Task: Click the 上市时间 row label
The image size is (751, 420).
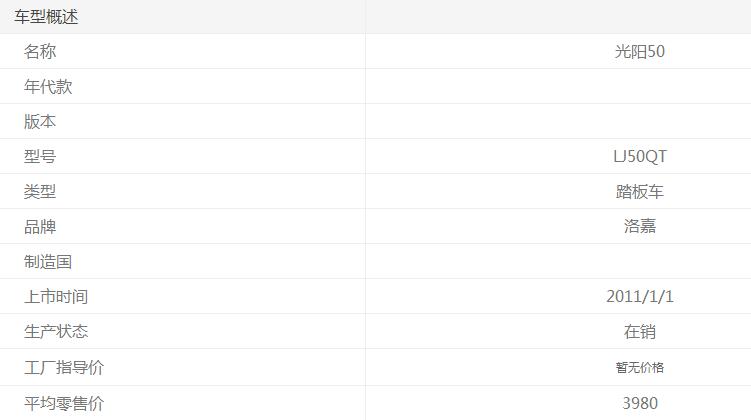Action: click(x=56, y=297)
